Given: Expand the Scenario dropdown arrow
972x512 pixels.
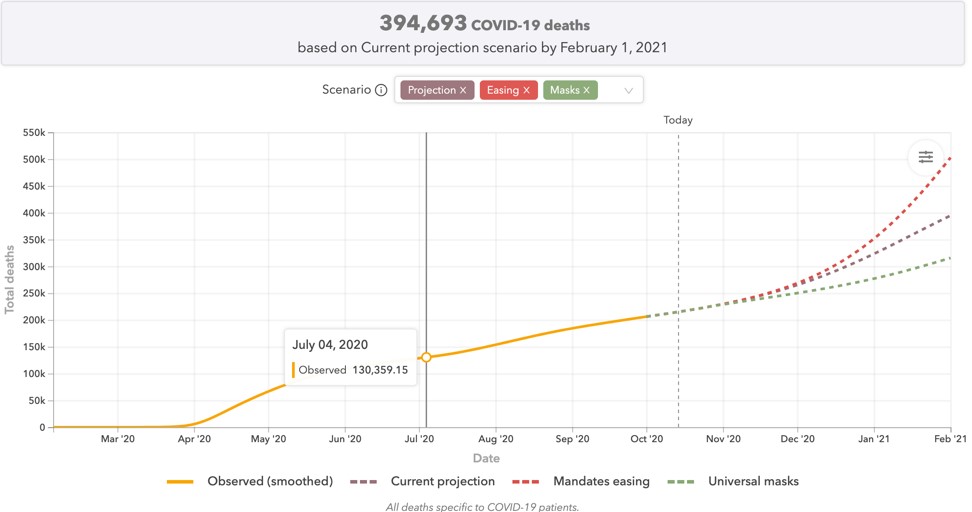Looking at the screenshot, I should click(x=628, y=90).
